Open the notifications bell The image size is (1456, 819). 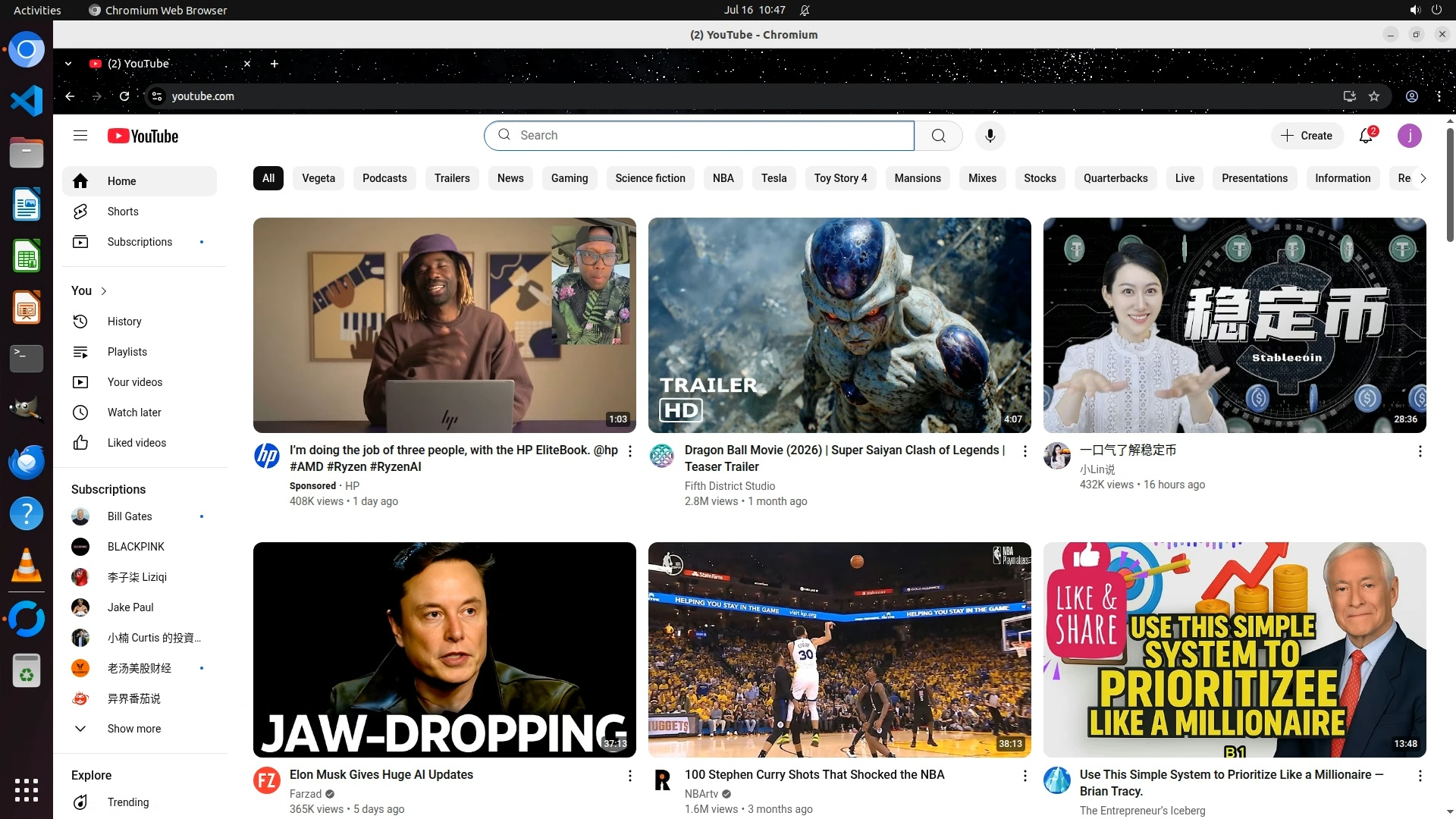click(x=1366, y=136)
